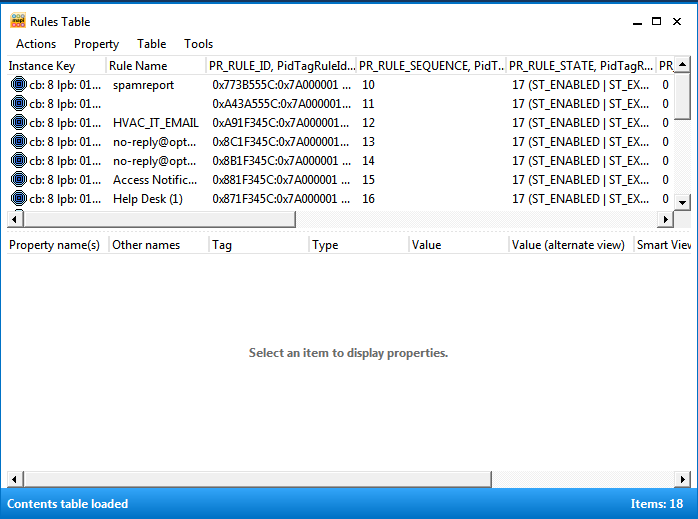Click the Value column header

(459, 245)
